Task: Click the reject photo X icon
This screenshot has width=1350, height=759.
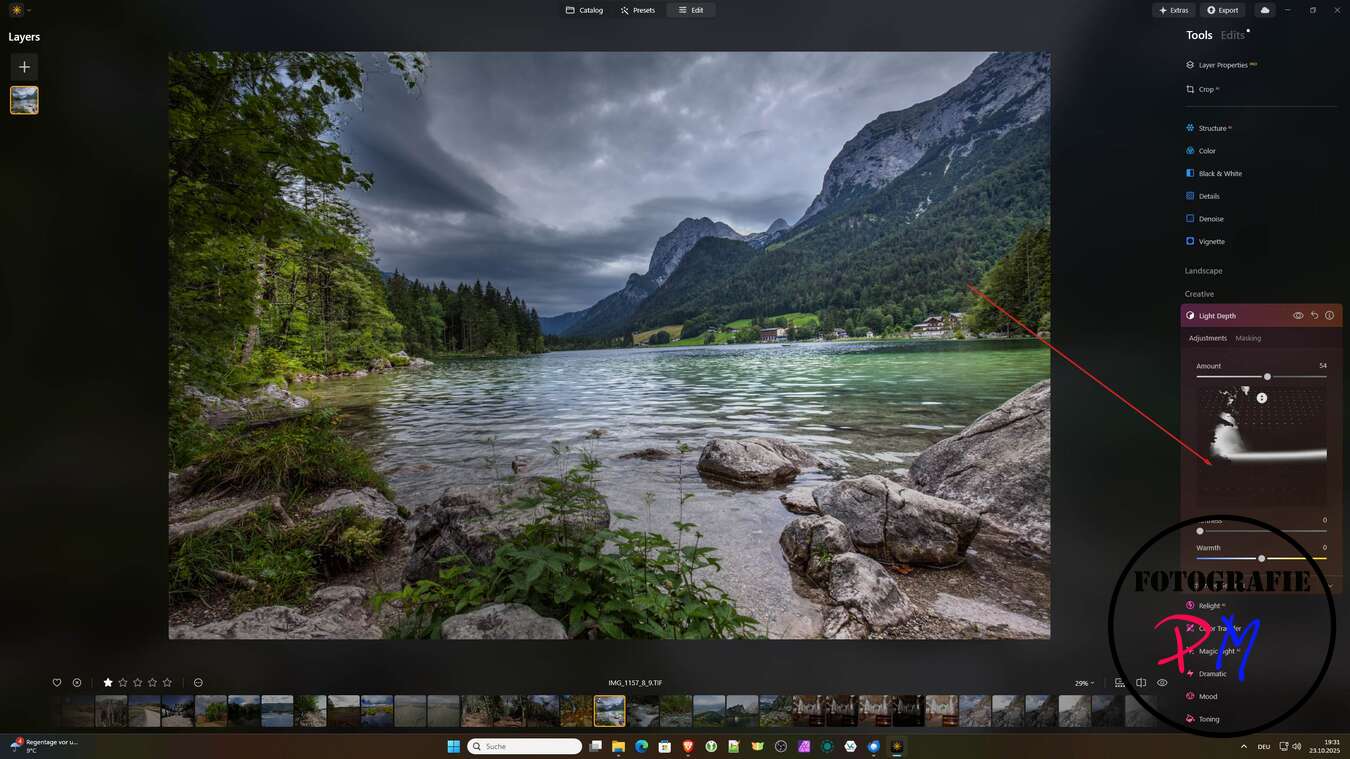Action: (77, 683)
